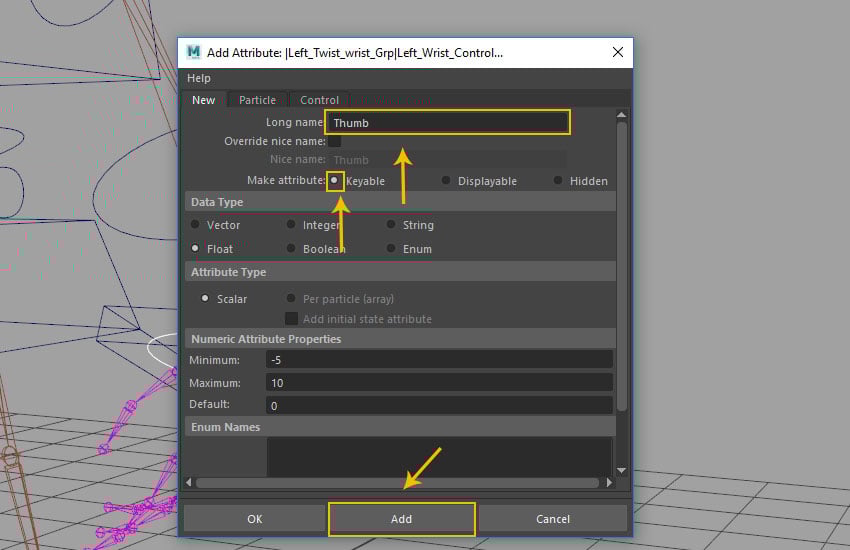Open the Help menu

pyautogui.click(x=198, y=78)
